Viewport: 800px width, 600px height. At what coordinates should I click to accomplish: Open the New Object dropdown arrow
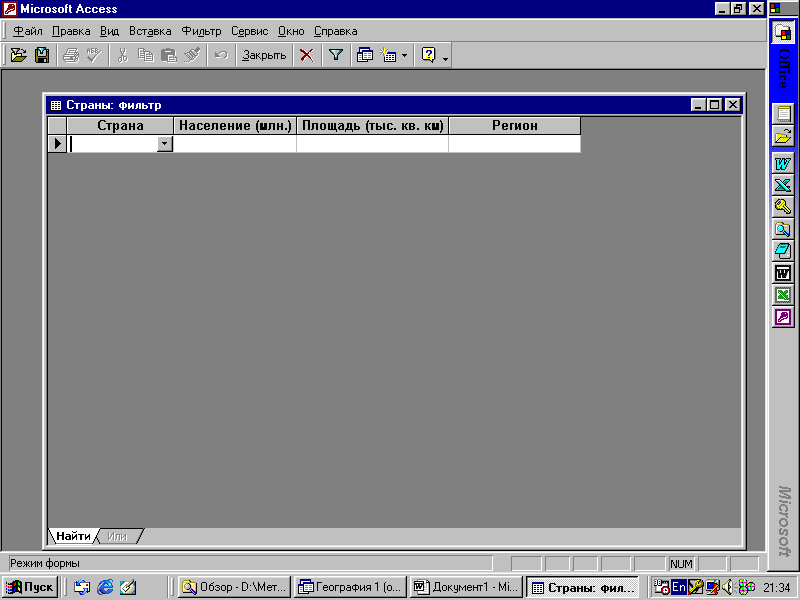(404, 55)
